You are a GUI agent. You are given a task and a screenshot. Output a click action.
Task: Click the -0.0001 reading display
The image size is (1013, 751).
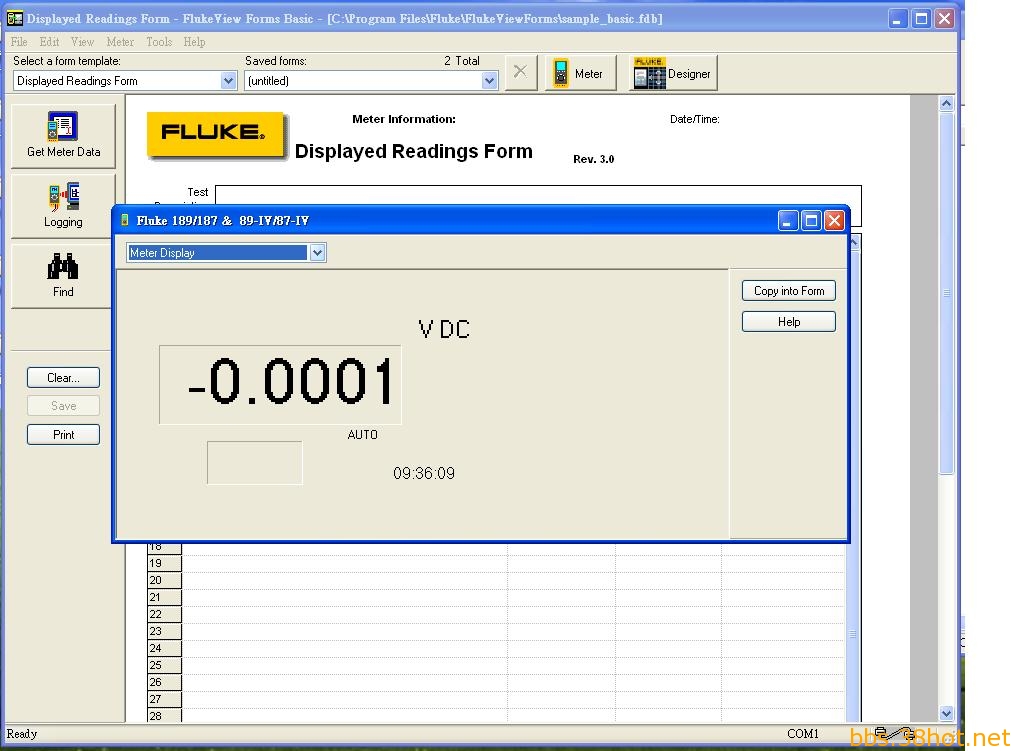tap(280, 385)
